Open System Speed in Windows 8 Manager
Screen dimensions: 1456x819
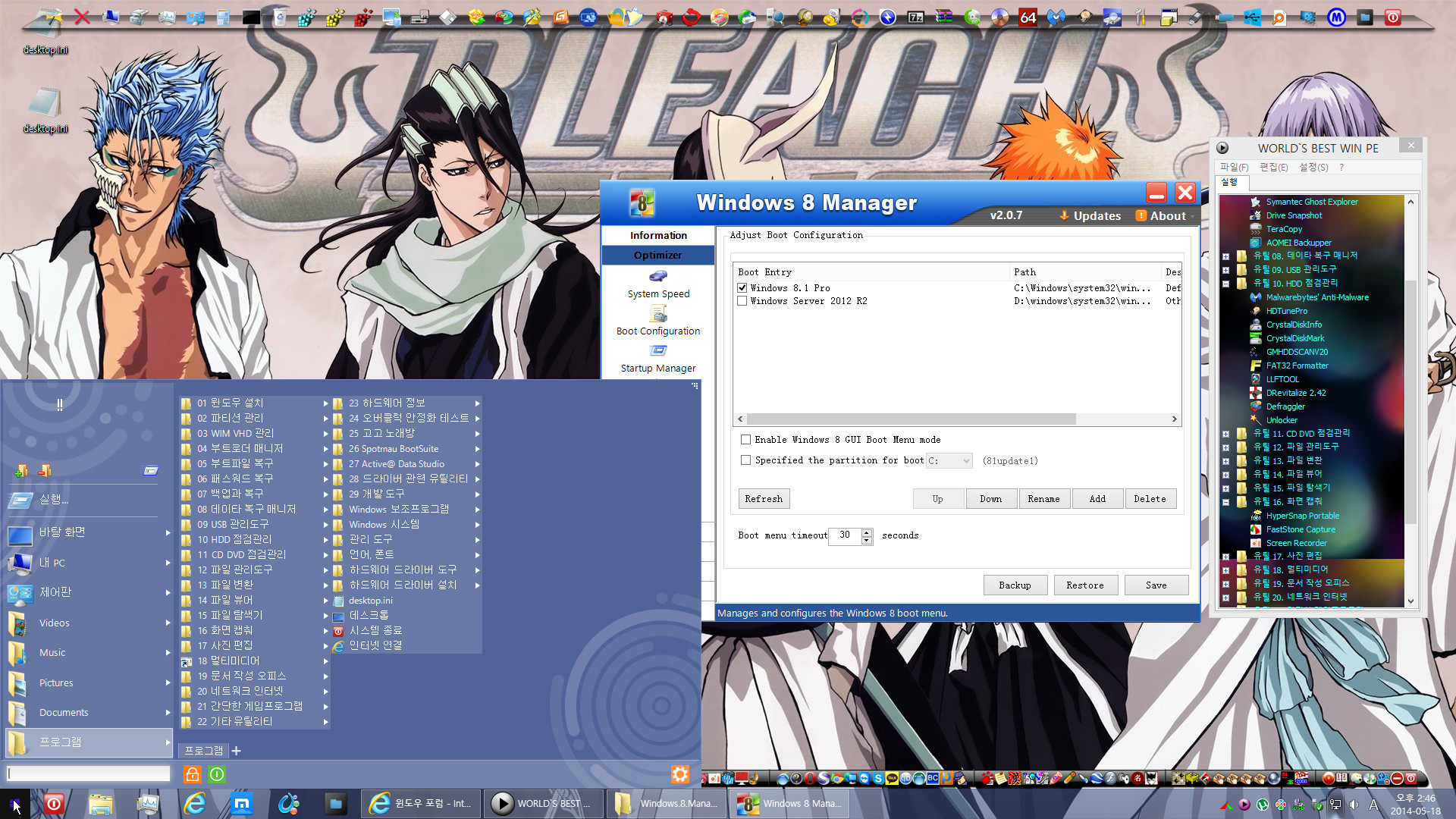tap(658, 284)
